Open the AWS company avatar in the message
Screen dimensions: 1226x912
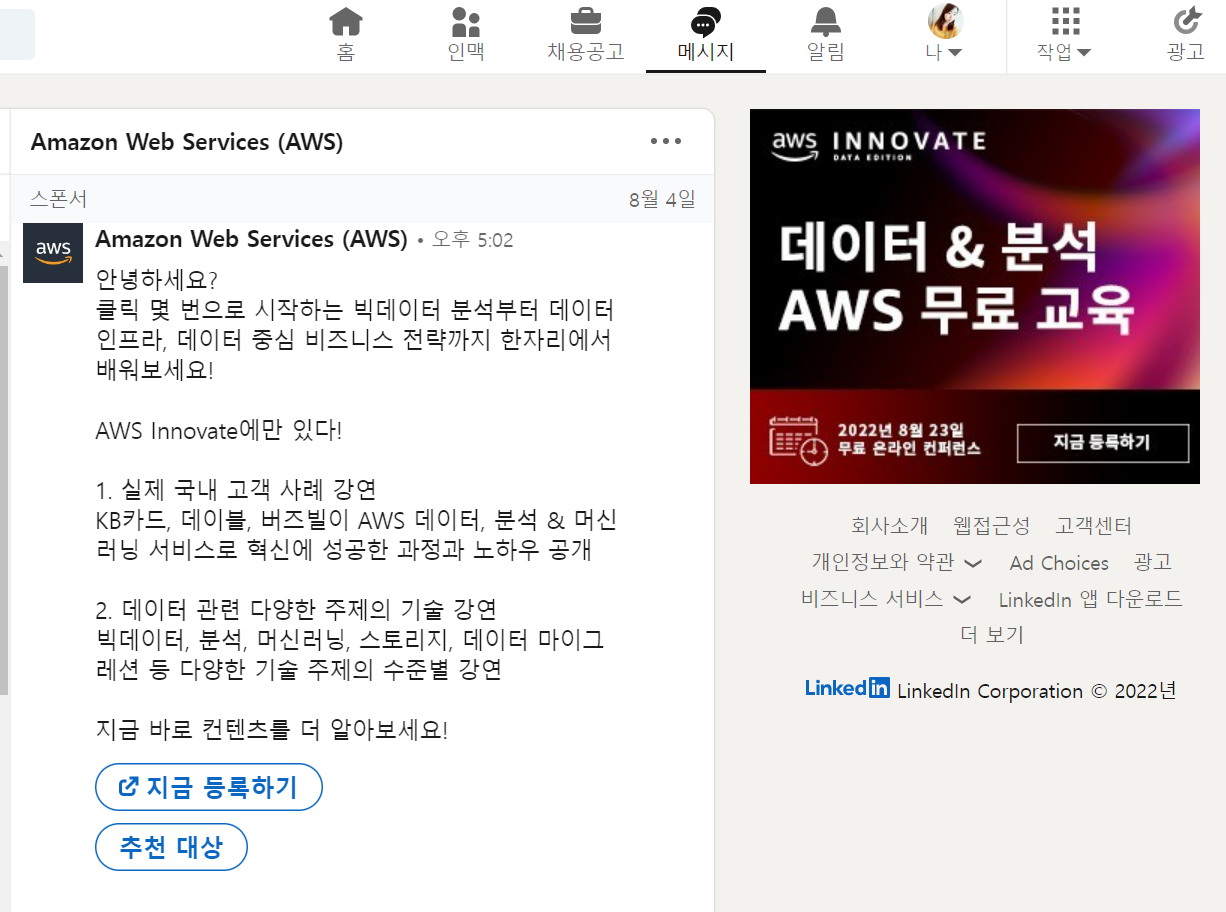[52, 253]
